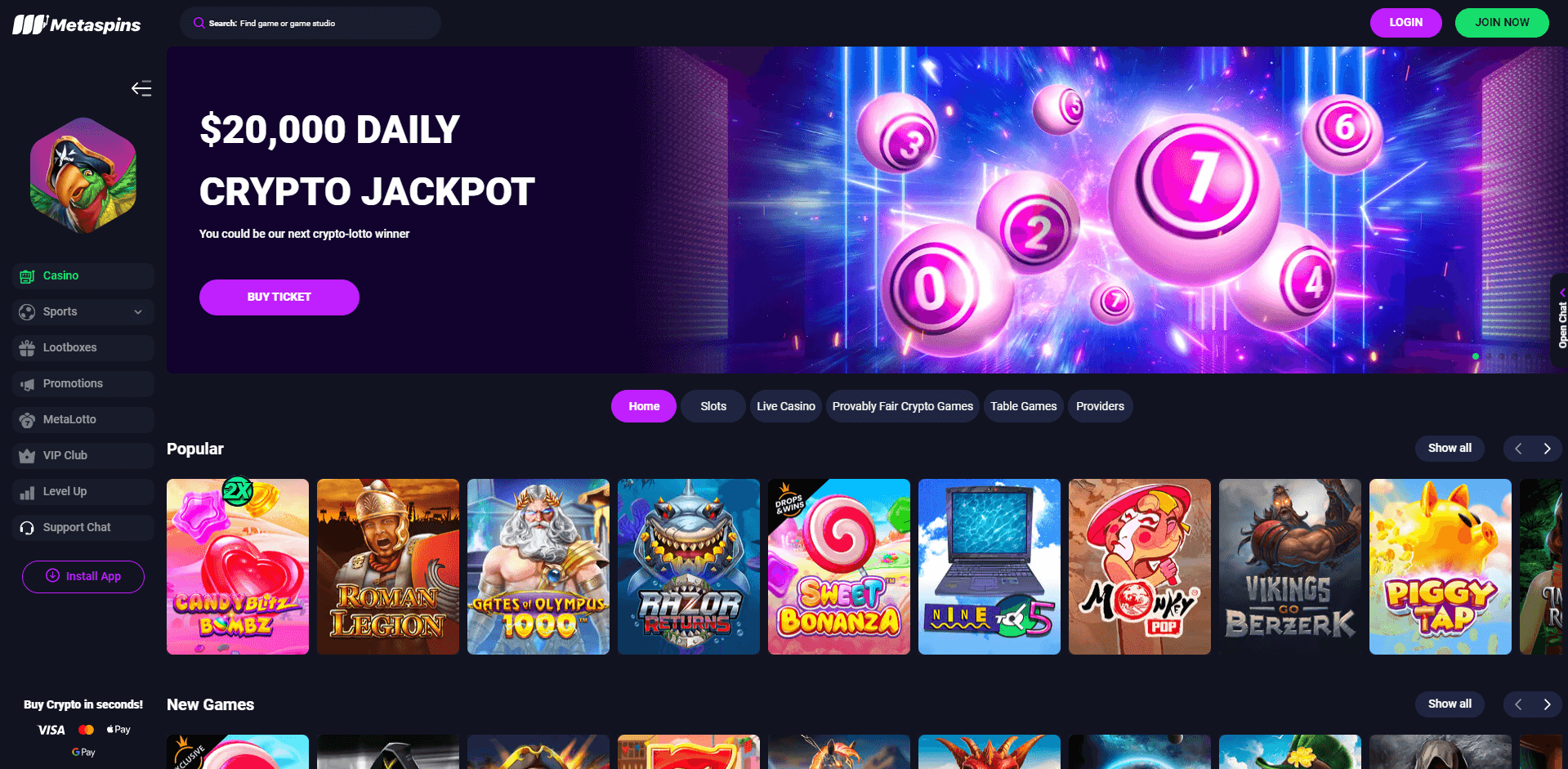The height and width of the screenshot is (769, 1568).
Task: Click the BUY TICKET button
Action: [279, 297]
